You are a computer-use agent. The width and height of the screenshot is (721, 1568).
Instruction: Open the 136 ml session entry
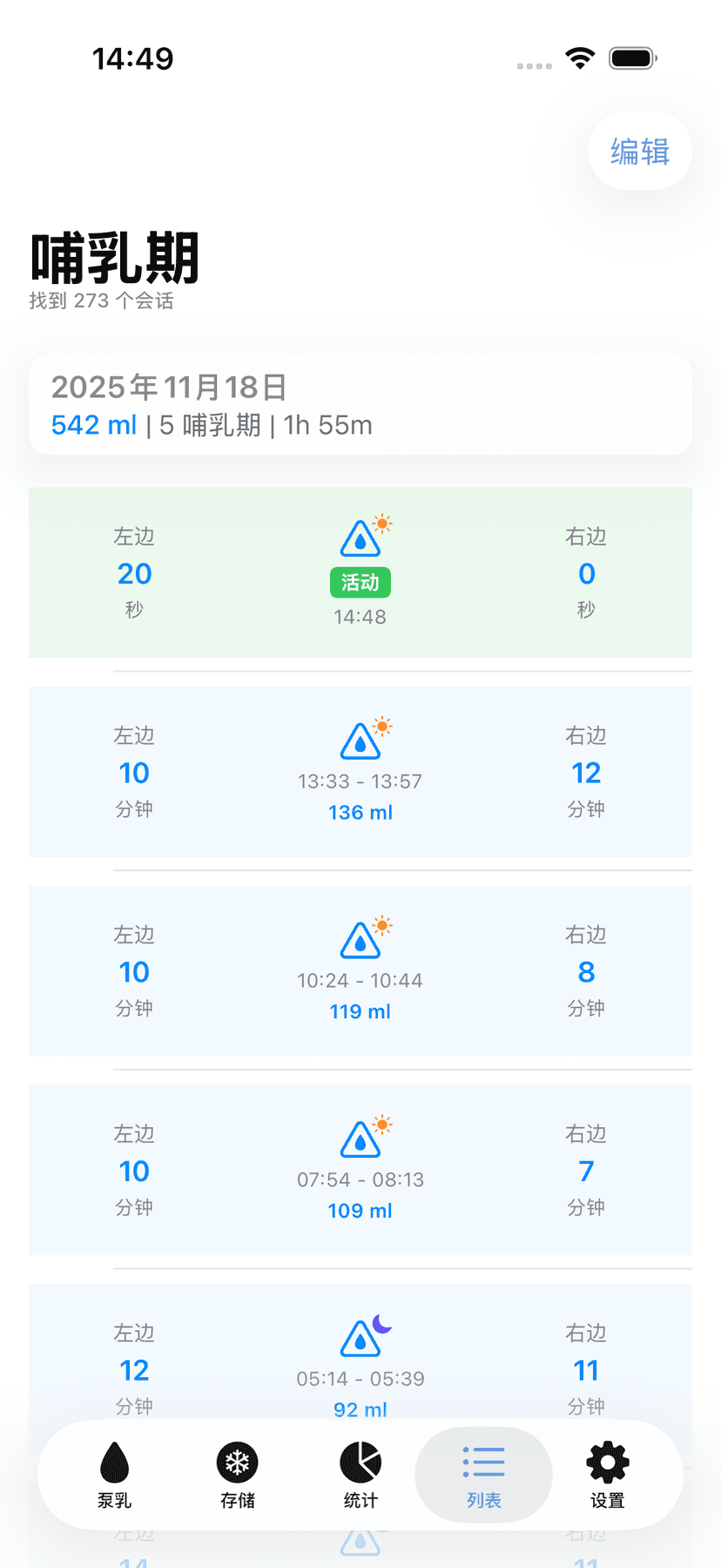coord(360,812)
